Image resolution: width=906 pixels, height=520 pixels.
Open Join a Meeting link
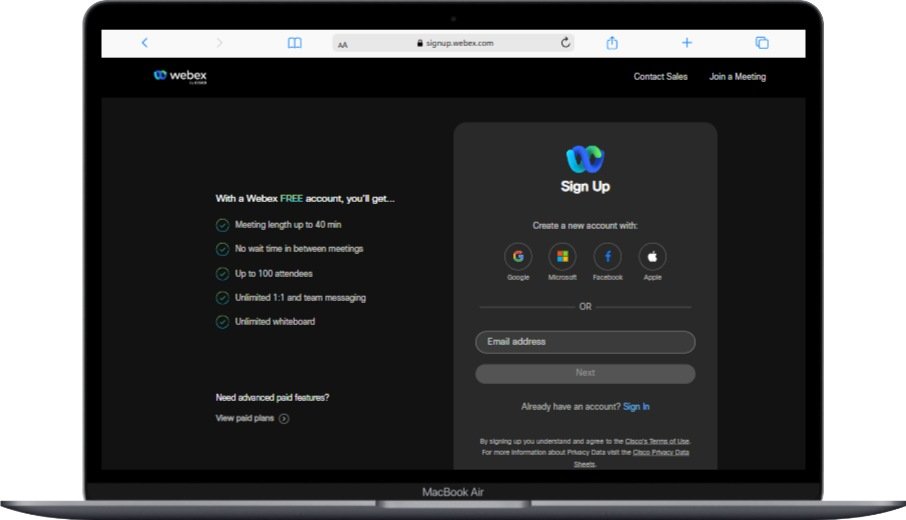pos(737,76)
